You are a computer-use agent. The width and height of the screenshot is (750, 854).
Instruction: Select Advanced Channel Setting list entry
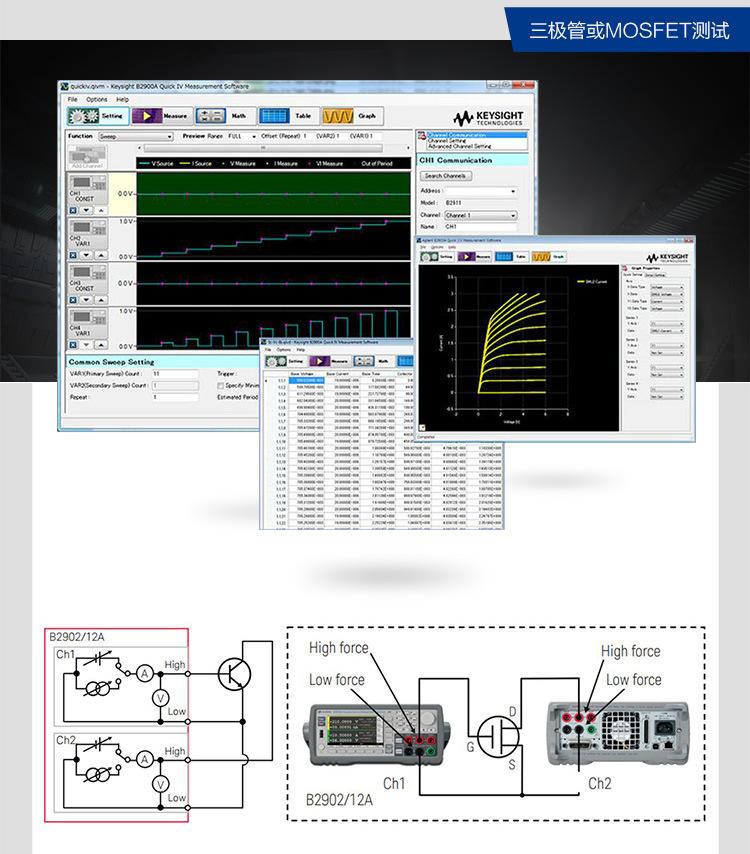click(x=459, y=146)
